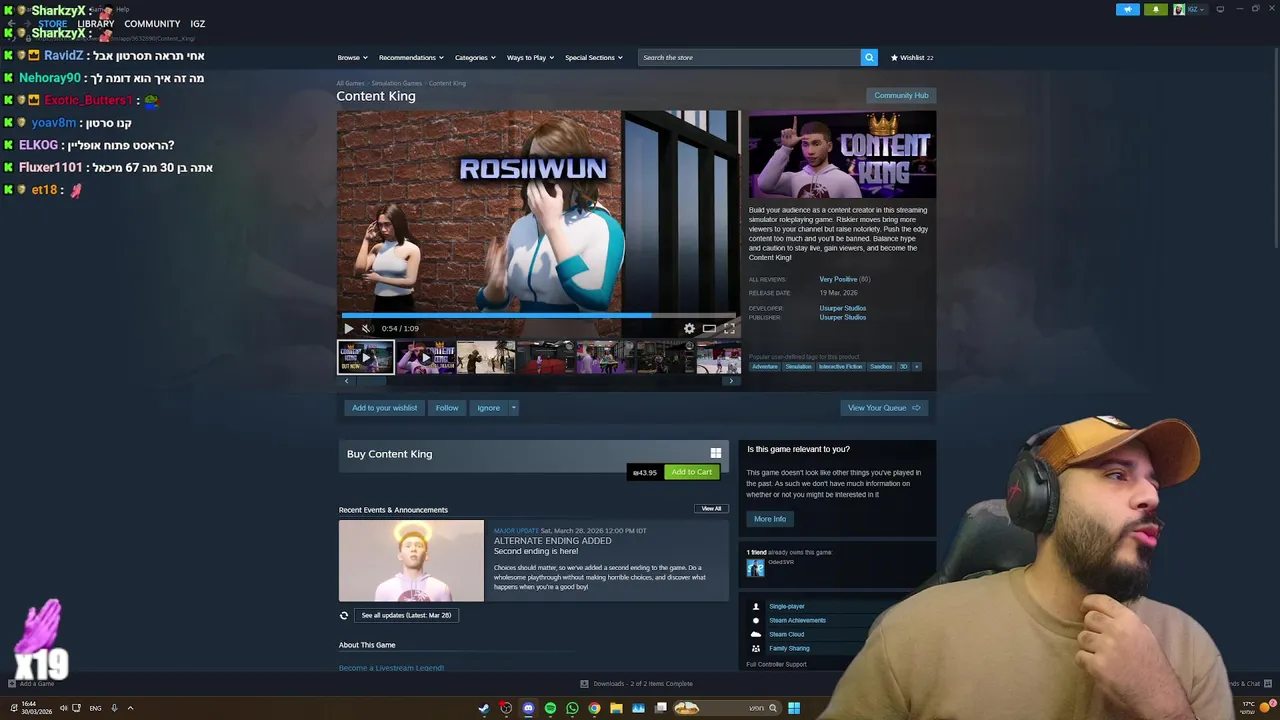Expand the Categories dropdown
This screenshot has height=720, width=1280.
click(475, 57)
